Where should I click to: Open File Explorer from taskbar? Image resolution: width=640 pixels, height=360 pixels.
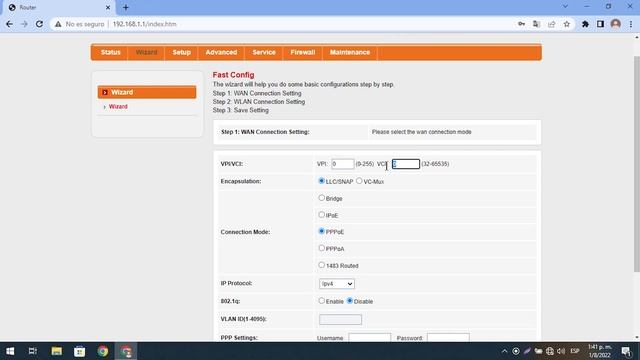click(57, 351)
